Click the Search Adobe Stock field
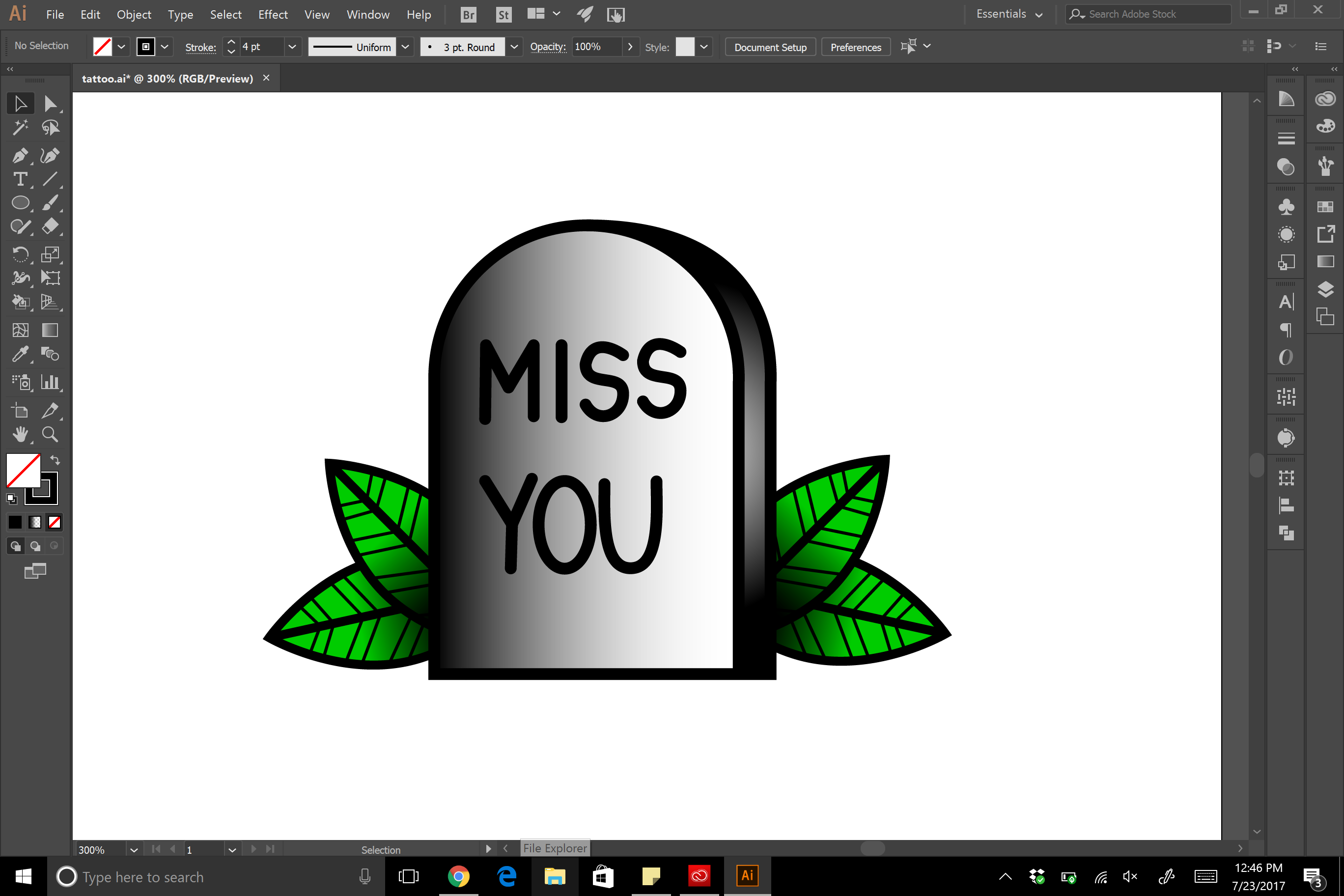1344x896 pixels. pos(1148,14)
